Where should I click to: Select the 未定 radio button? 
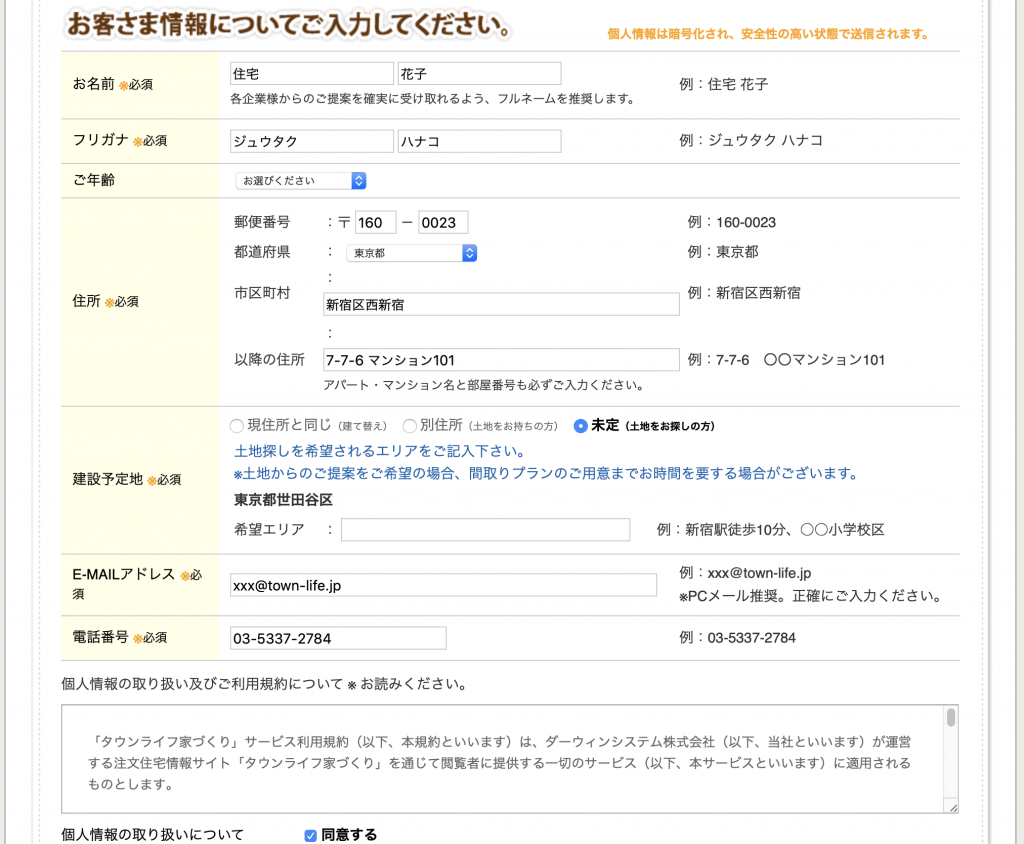tap(581, 426)
